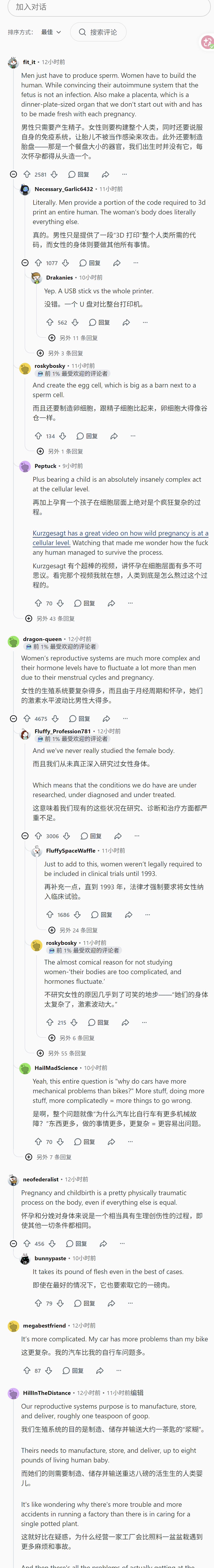This screenshot has width=214, height=1568.
Task: Open Peptuck's avatar profile picture
Action: click(25, 466)
